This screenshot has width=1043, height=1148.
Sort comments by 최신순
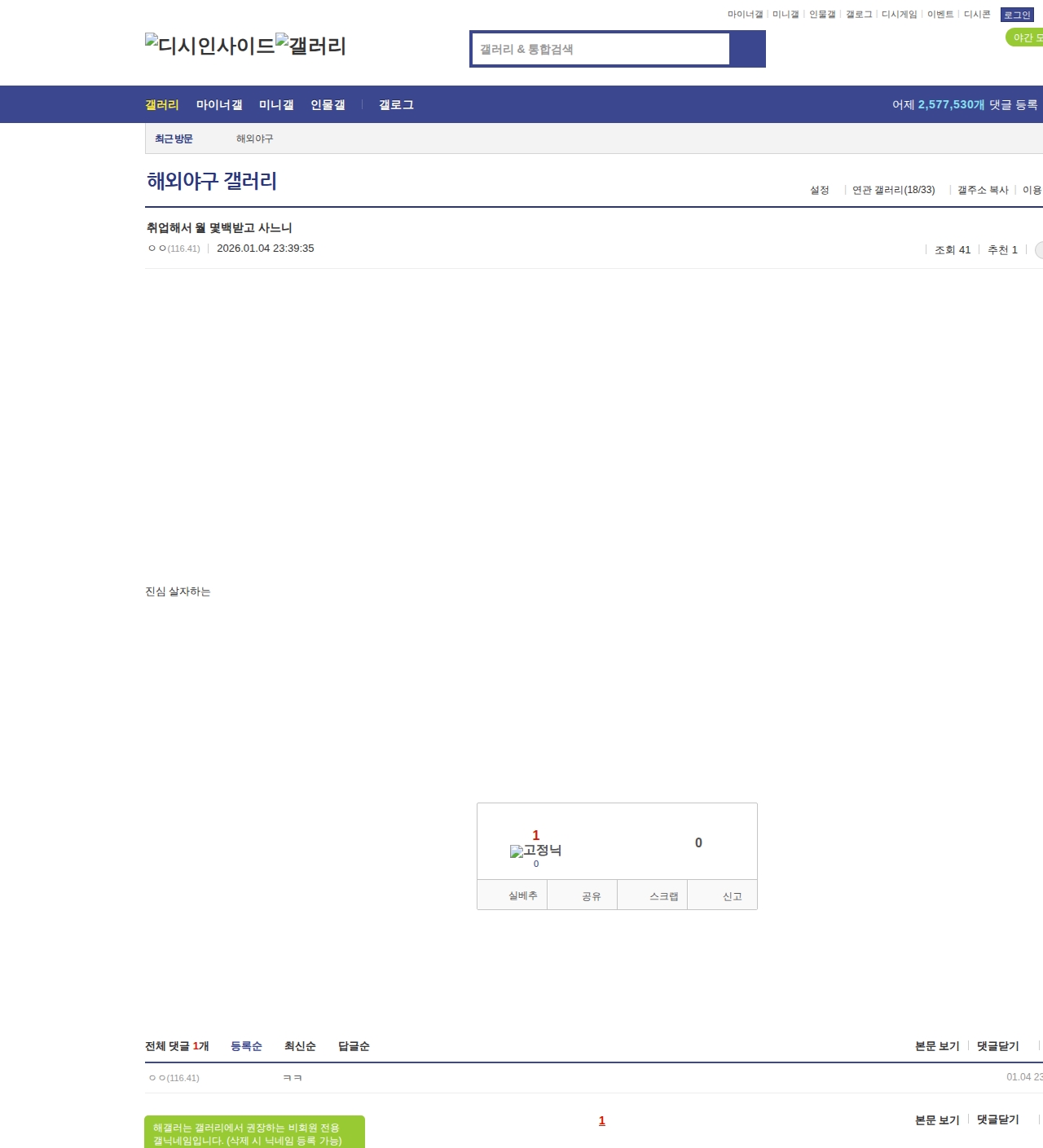pos(300,1046)
